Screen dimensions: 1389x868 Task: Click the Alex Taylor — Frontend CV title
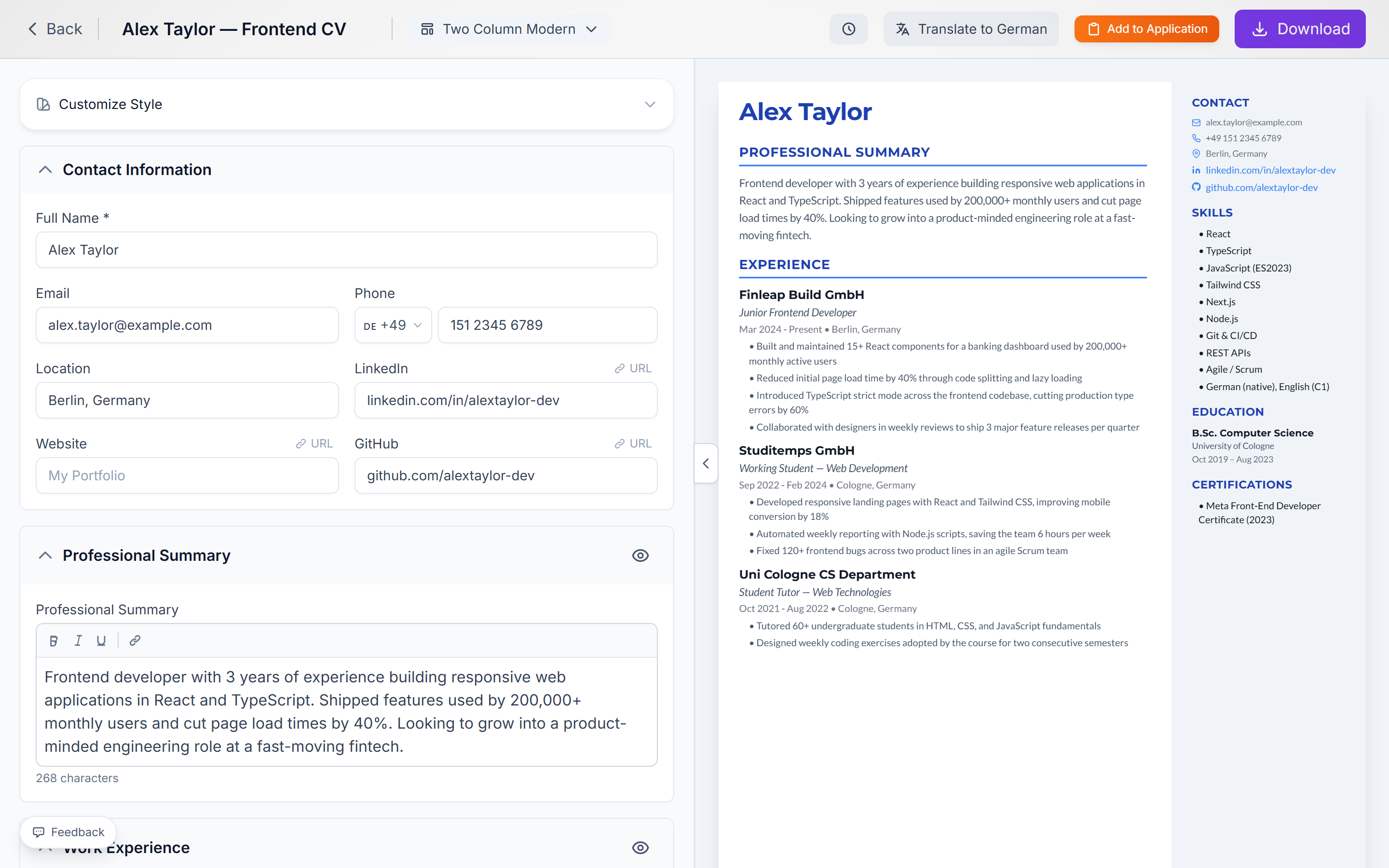point(234,29)
